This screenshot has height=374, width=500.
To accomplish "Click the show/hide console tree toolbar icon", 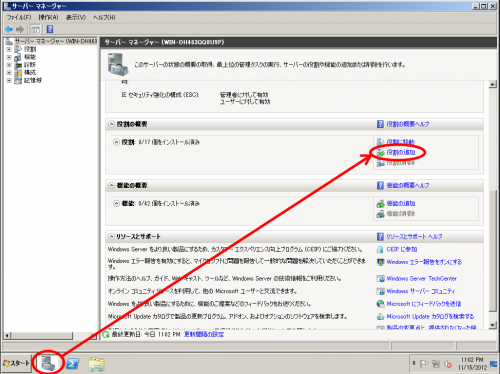I will click(36, 30).
